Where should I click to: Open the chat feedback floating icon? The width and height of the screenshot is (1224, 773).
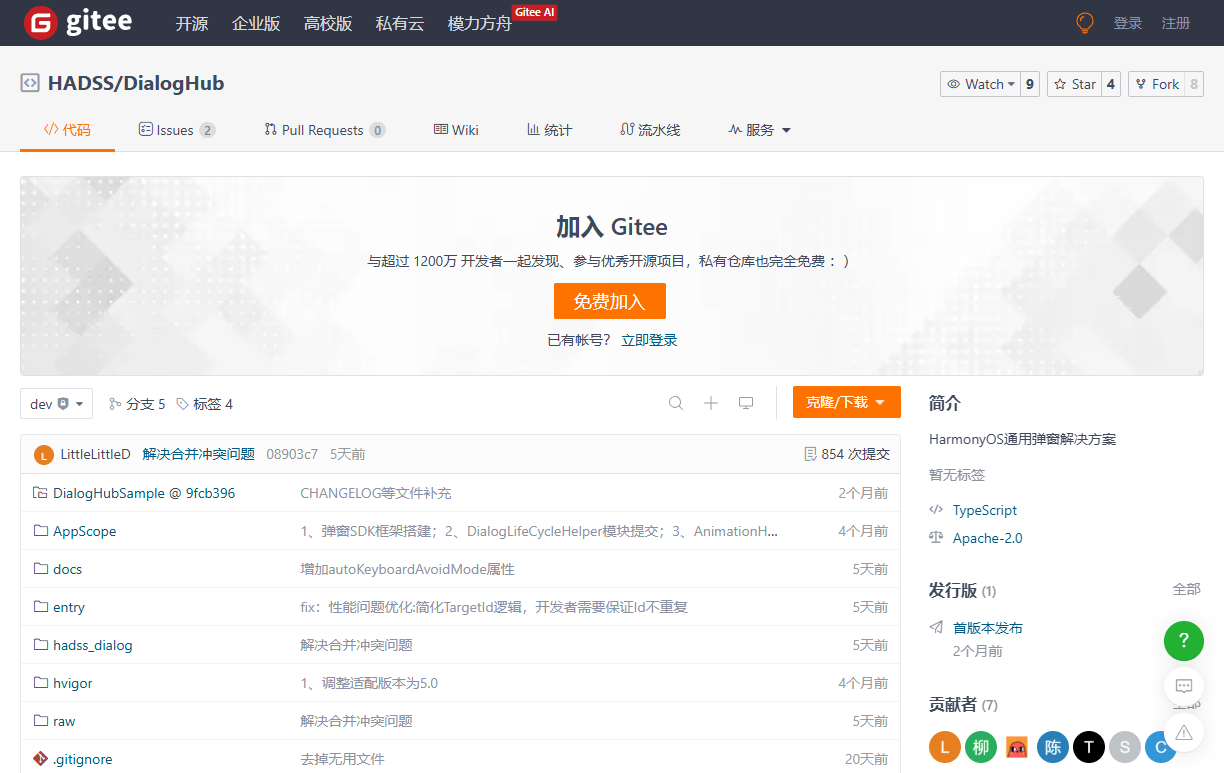(x=1184, y=686)
